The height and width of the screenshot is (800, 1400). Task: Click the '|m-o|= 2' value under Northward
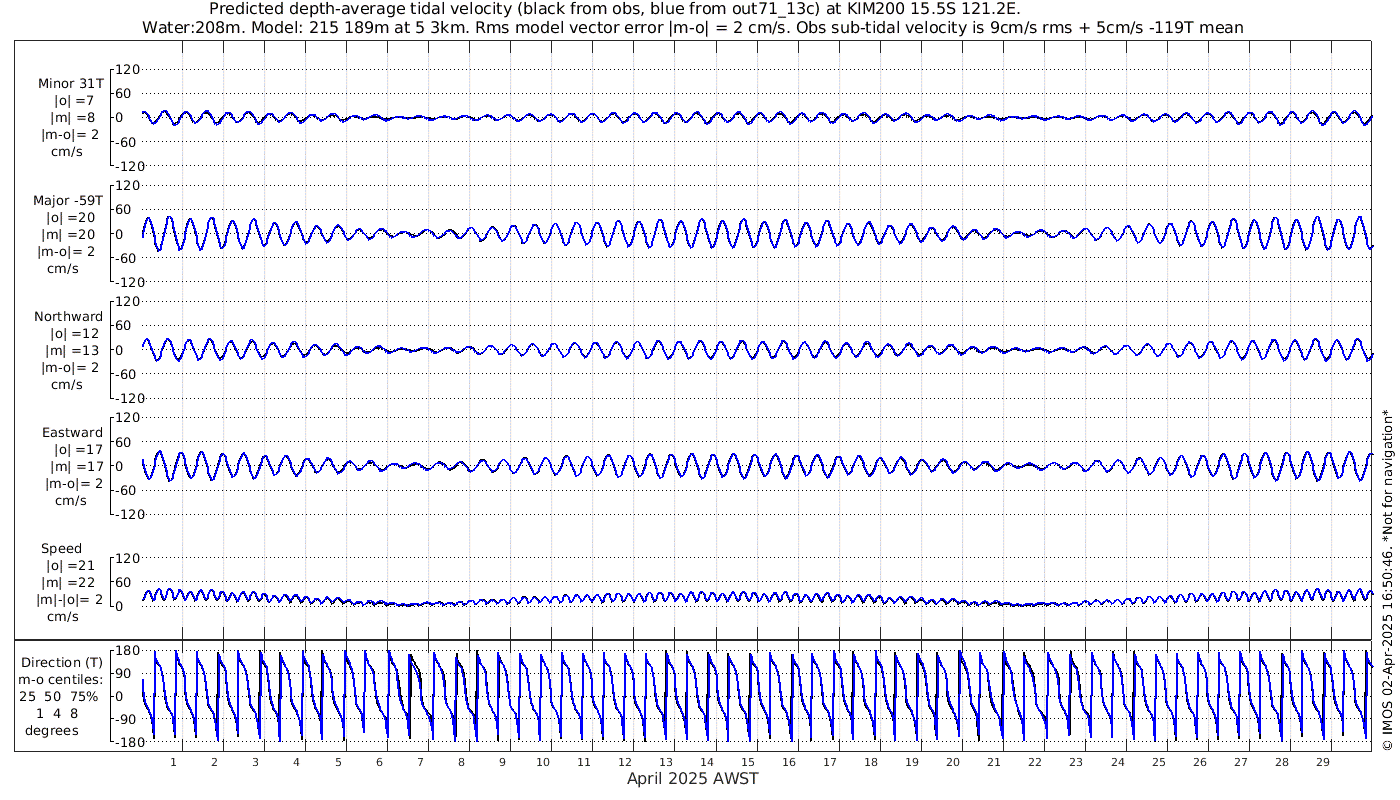70,367
